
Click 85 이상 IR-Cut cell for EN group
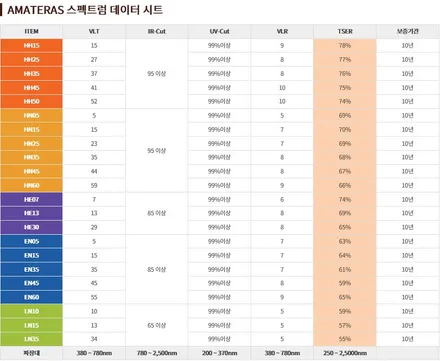point(157,269)
